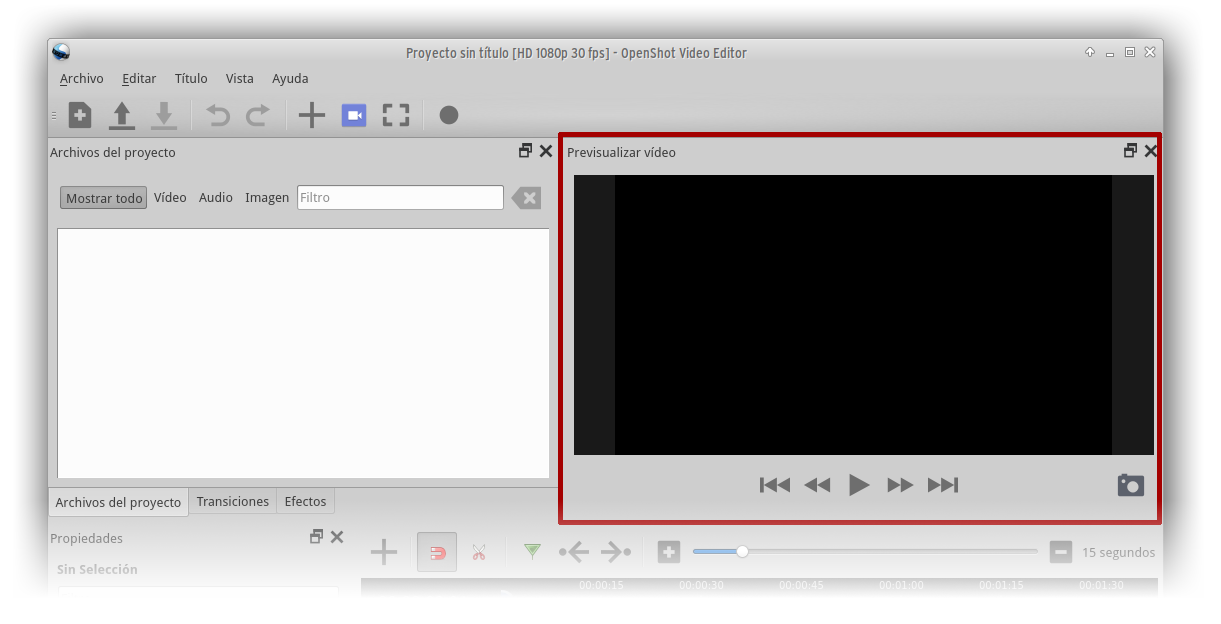Open the profile chooser camera icon
Viewport: 1221px width, 624px height.
pos(354,115)
